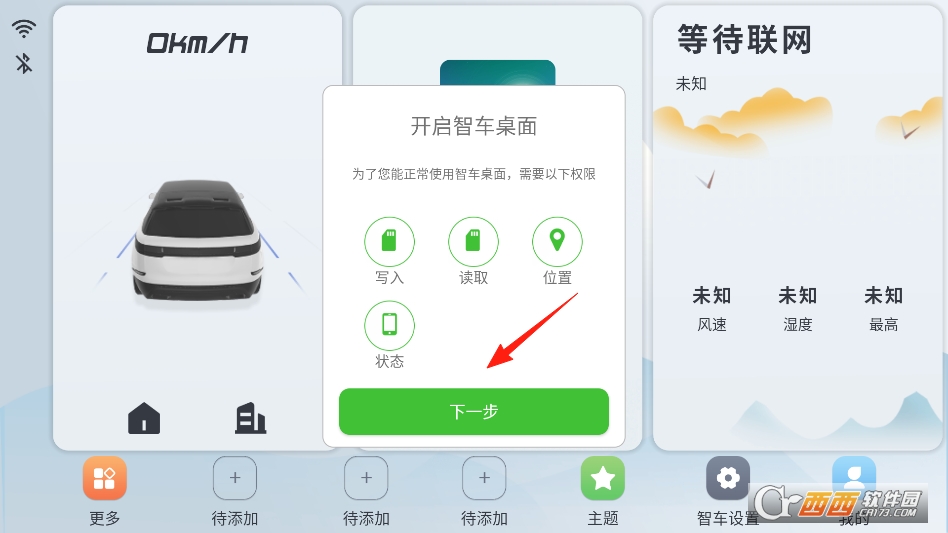This screenshot has width=948, height=533.
Task: Tap the 位置 location pin icon
Action: [x=557, y=242]
